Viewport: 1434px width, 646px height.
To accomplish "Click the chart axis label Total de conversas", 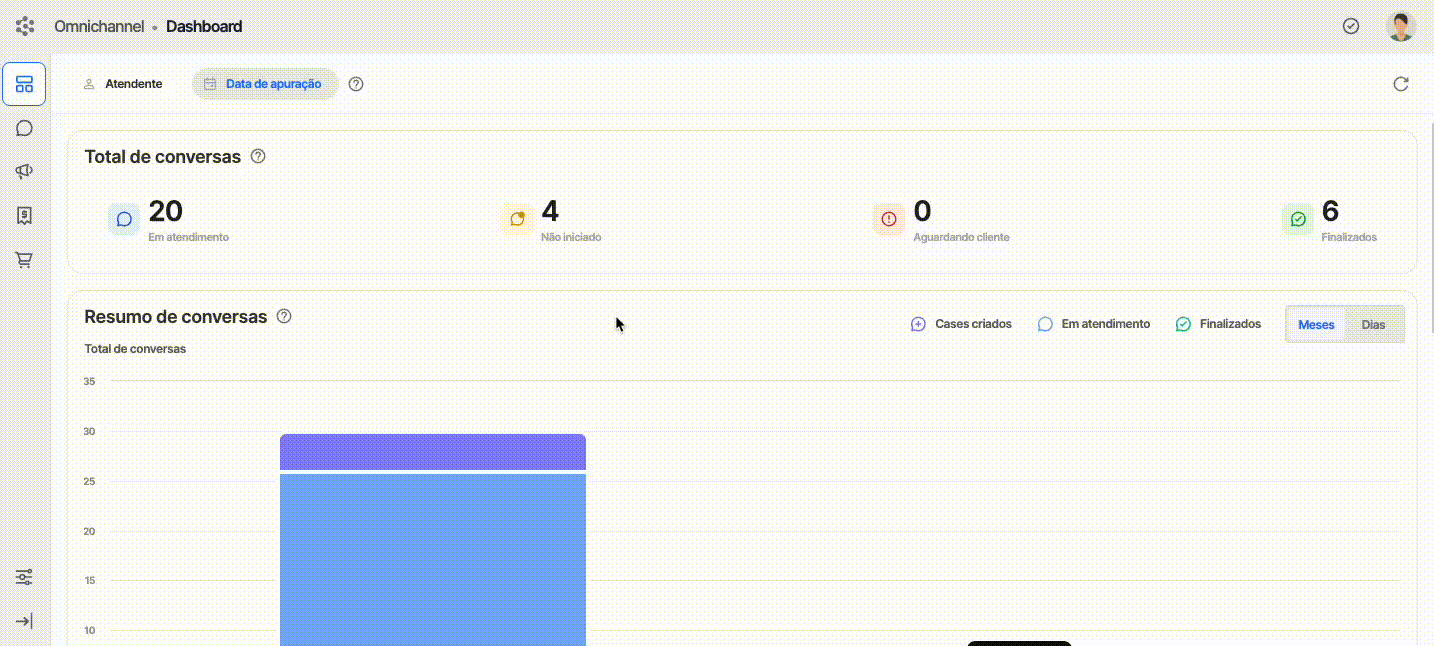I will point(135,349).
